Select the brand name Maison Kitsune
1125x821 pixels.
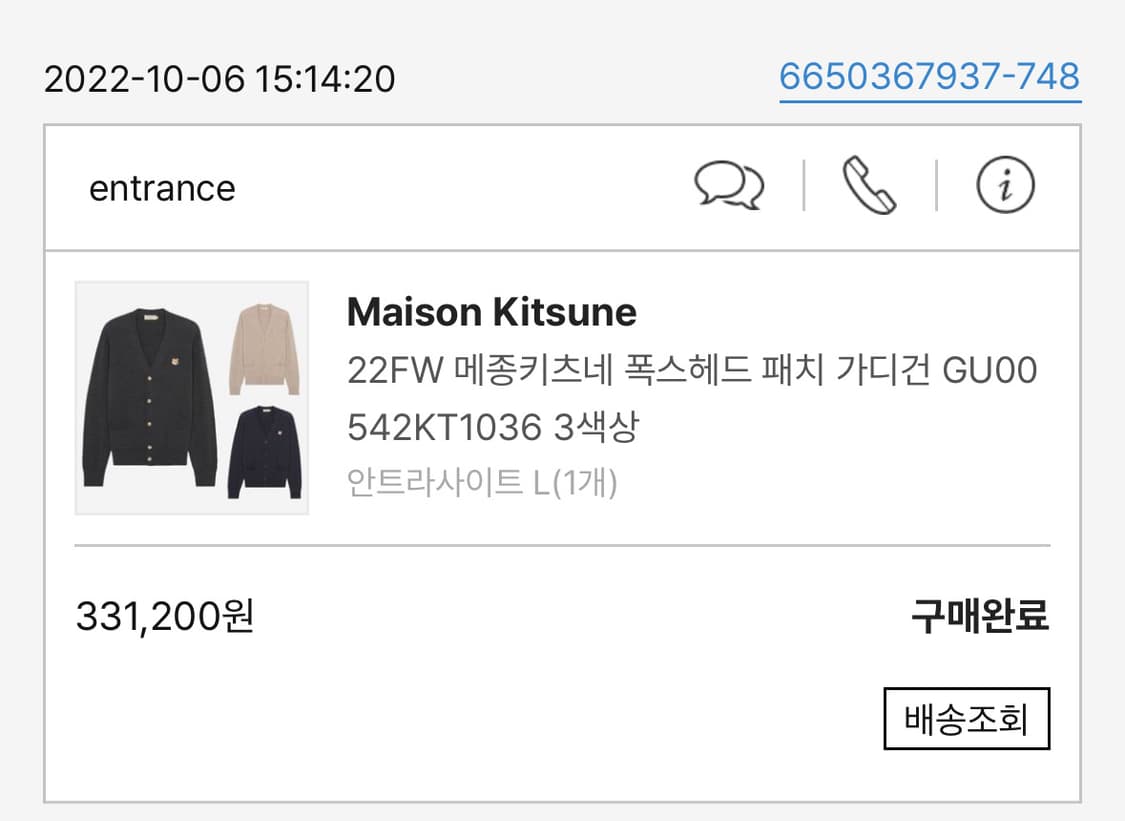point(489,312)
